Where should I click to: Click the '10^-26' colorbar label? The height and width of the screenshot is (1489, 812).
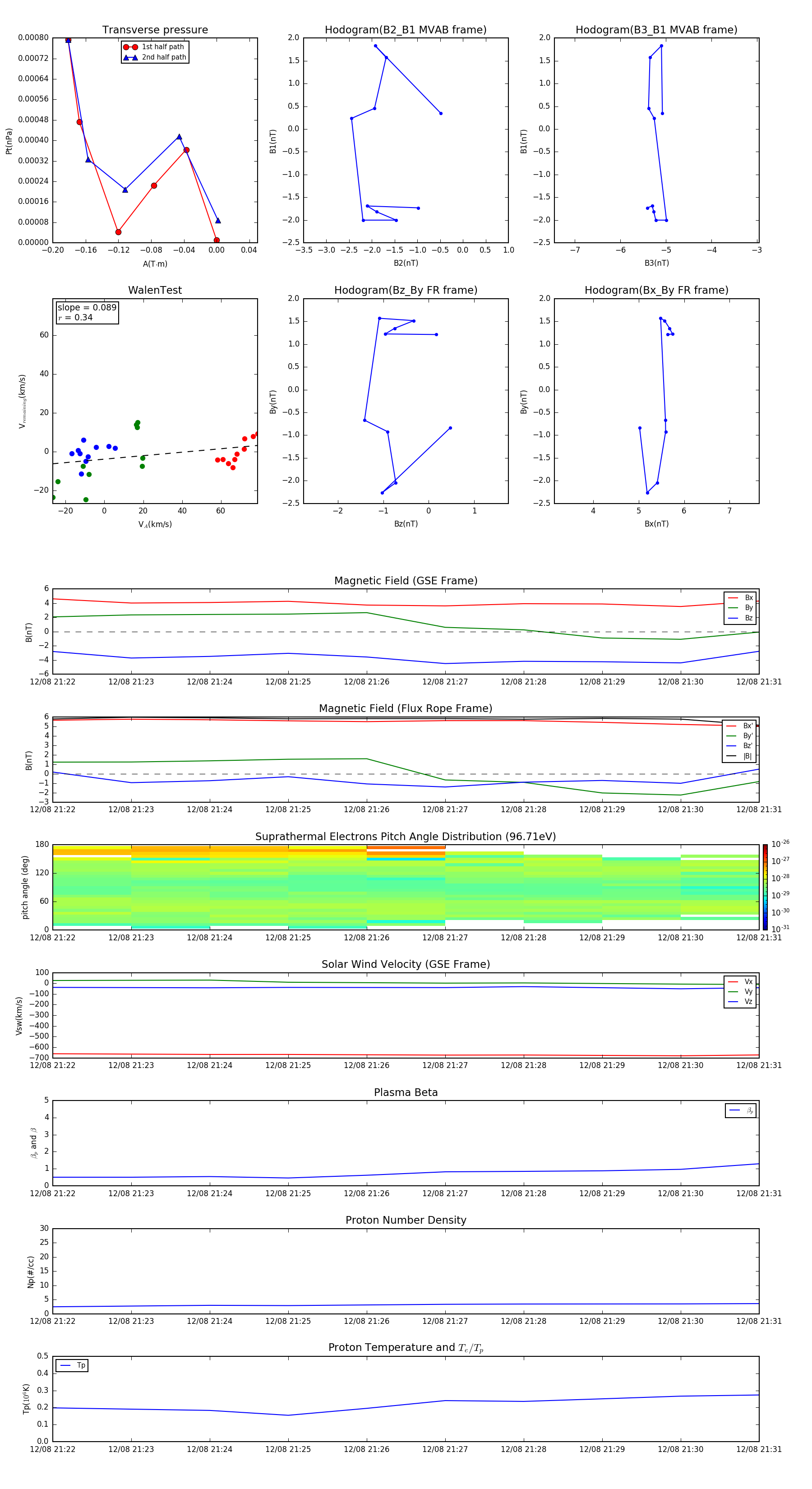pyautogui.click(x=780, y=844)
